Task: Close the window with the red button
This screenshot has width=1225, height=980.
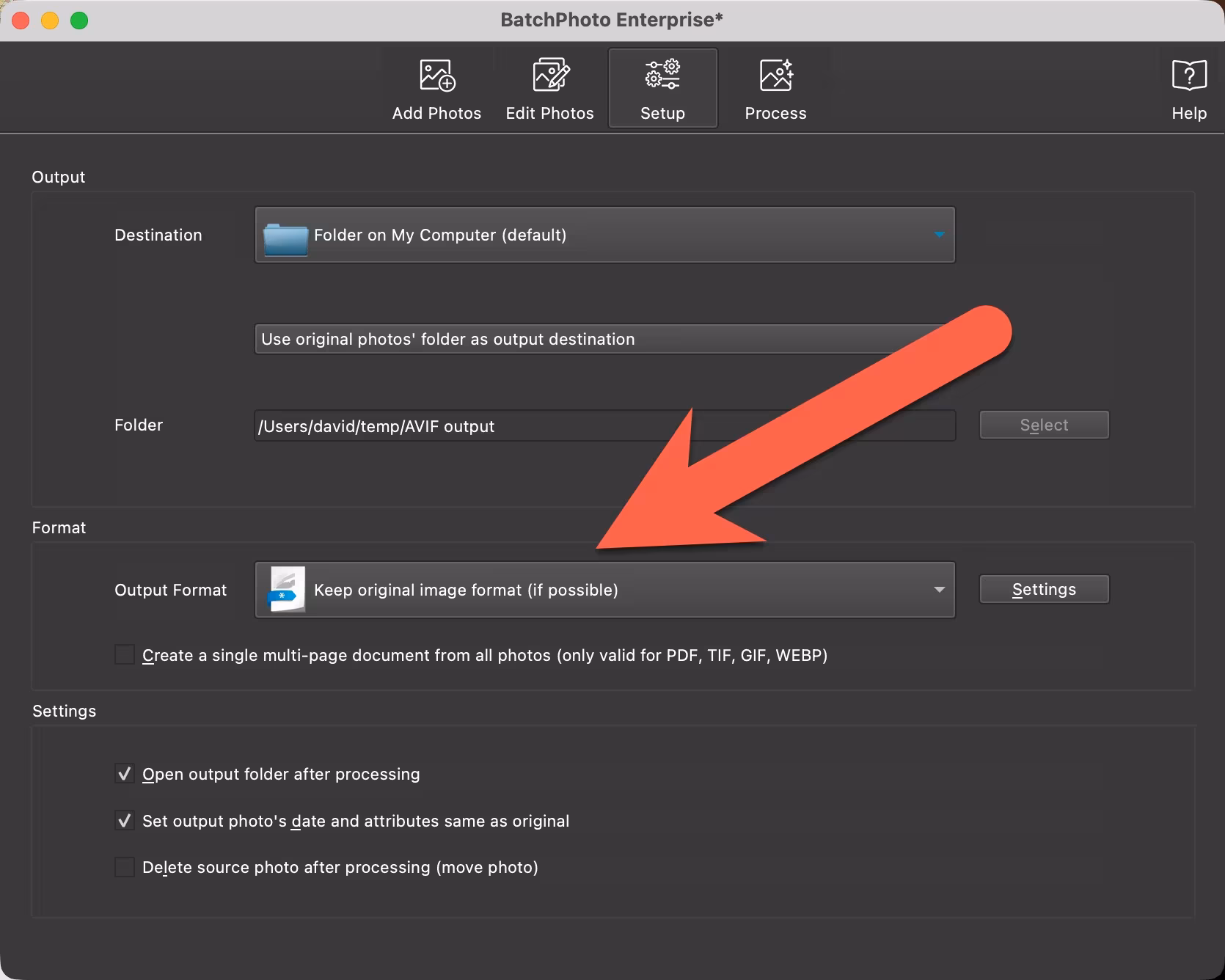Action: point(21,21)
